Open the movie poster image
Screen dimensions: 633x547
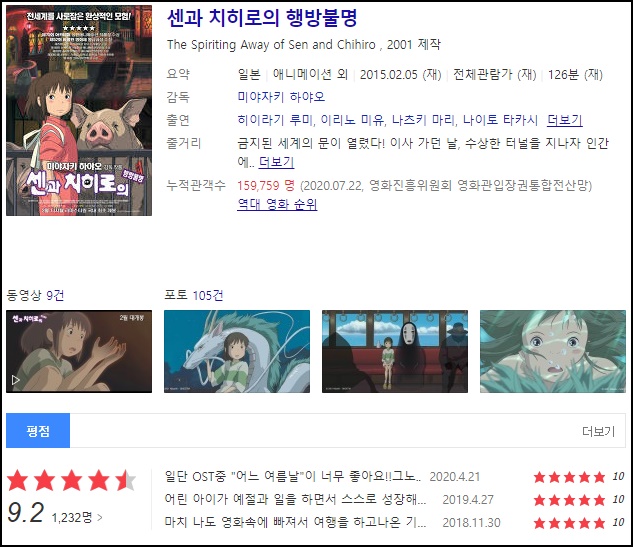79,111
